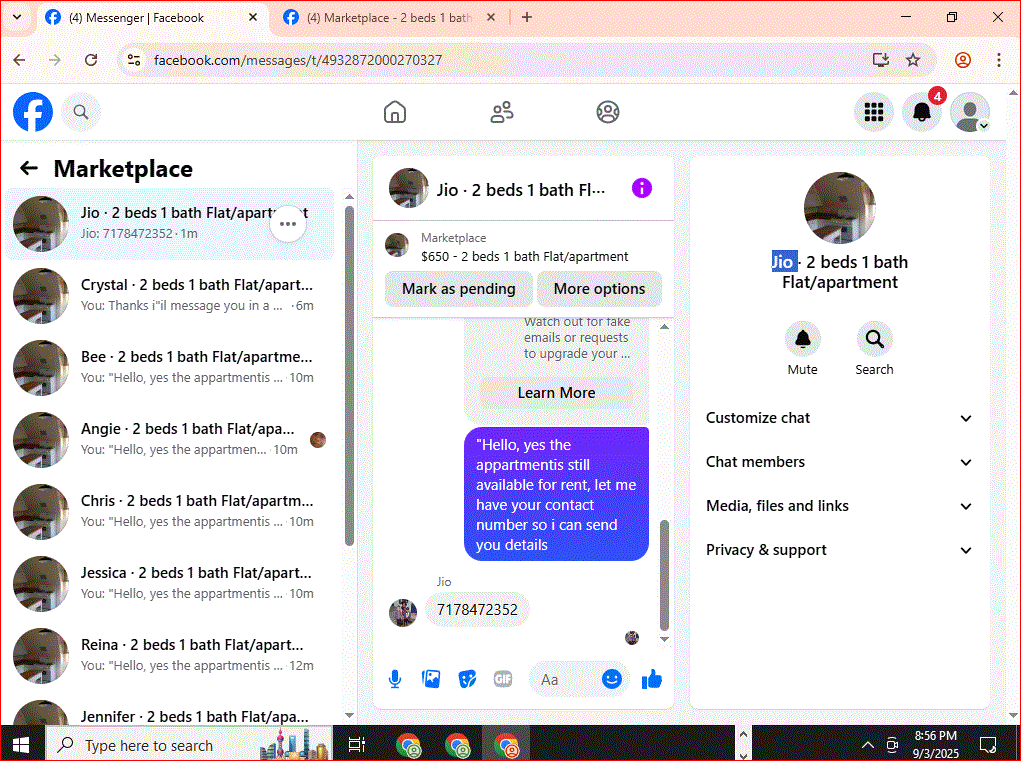Click Jio's avatar beside message 7178472352
This screenshot has height=761, width=1021.
(403, 613)
